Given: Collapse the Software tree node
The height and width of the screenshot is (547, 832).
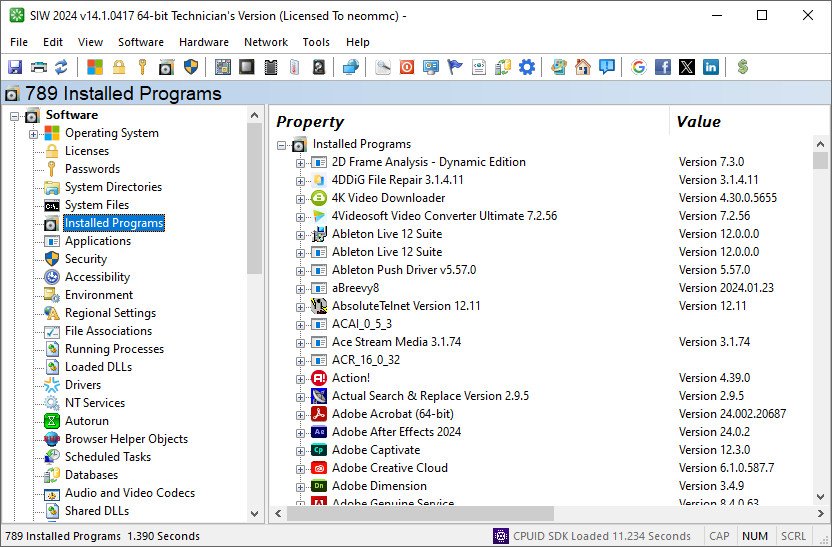Looking at the screenshot, I should tap(15, 116).
